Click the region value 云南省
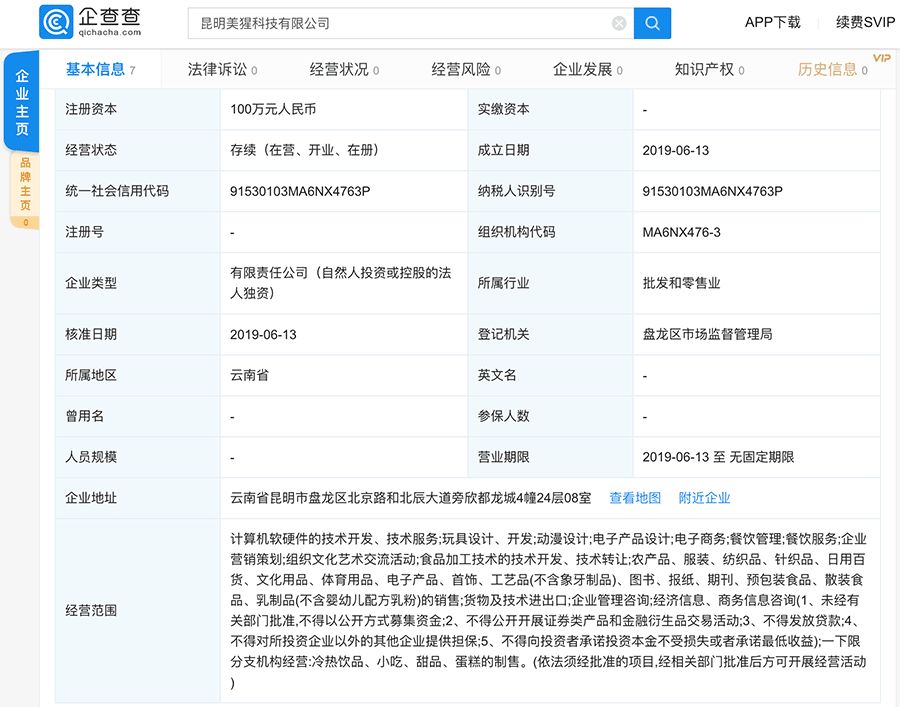Image resolution: width=900 pixels, height=707 pixels. [x=249, y=375]
